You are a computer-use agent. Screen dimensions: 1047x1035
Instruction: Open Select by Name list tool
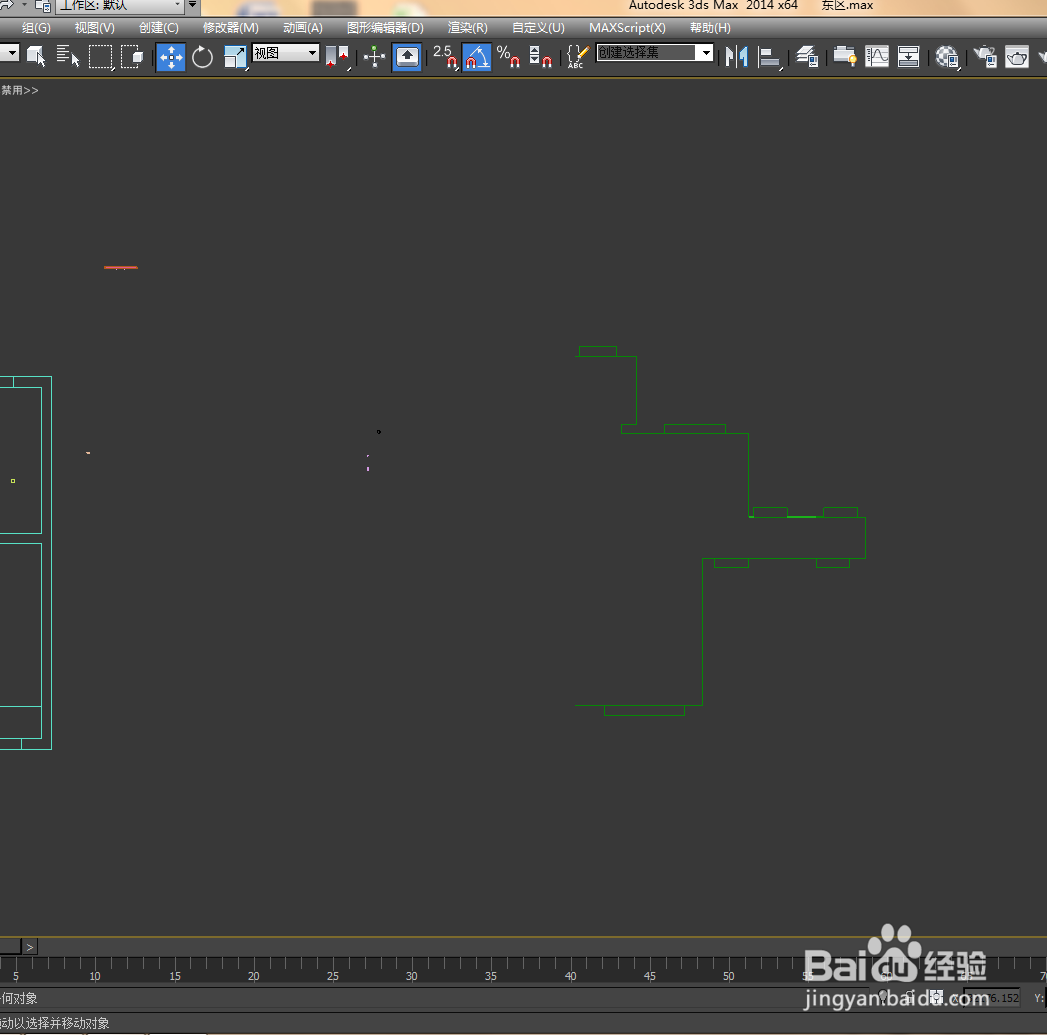pyautogui.click(x=67, y=56)
